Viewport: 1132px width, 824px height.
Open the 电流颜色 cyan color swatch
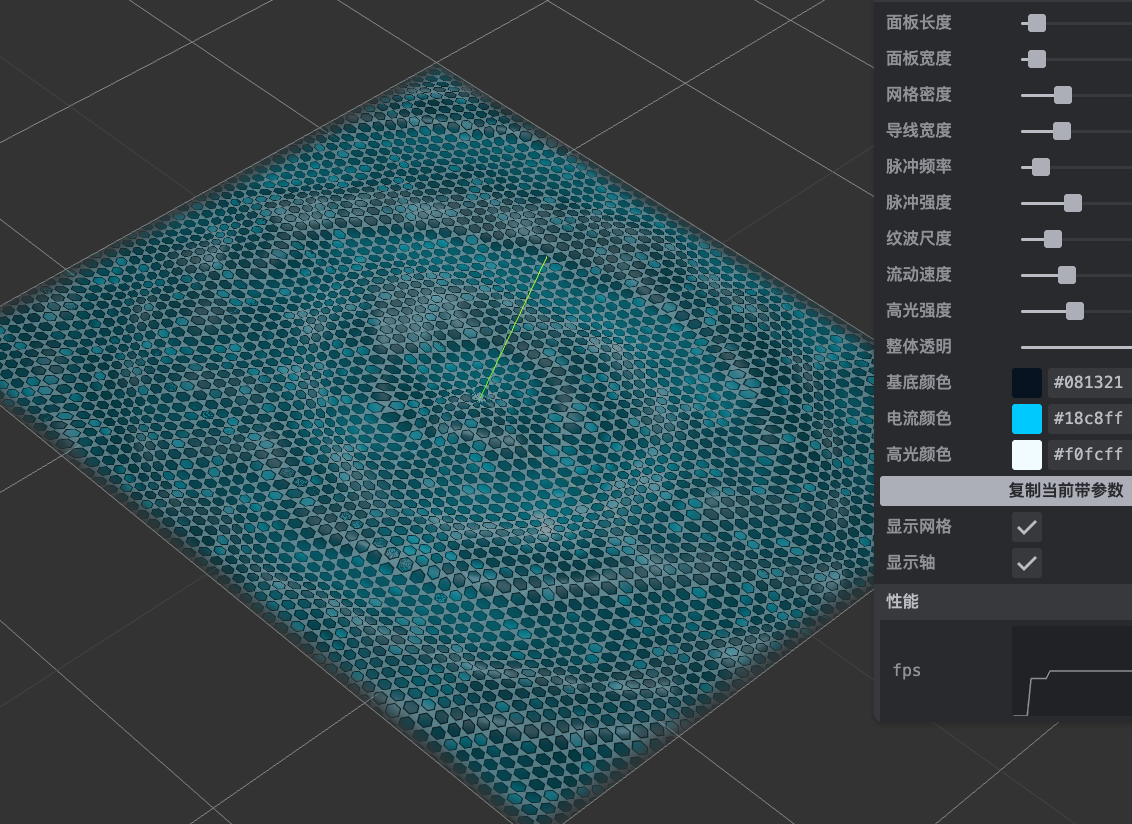point(1027,419)
